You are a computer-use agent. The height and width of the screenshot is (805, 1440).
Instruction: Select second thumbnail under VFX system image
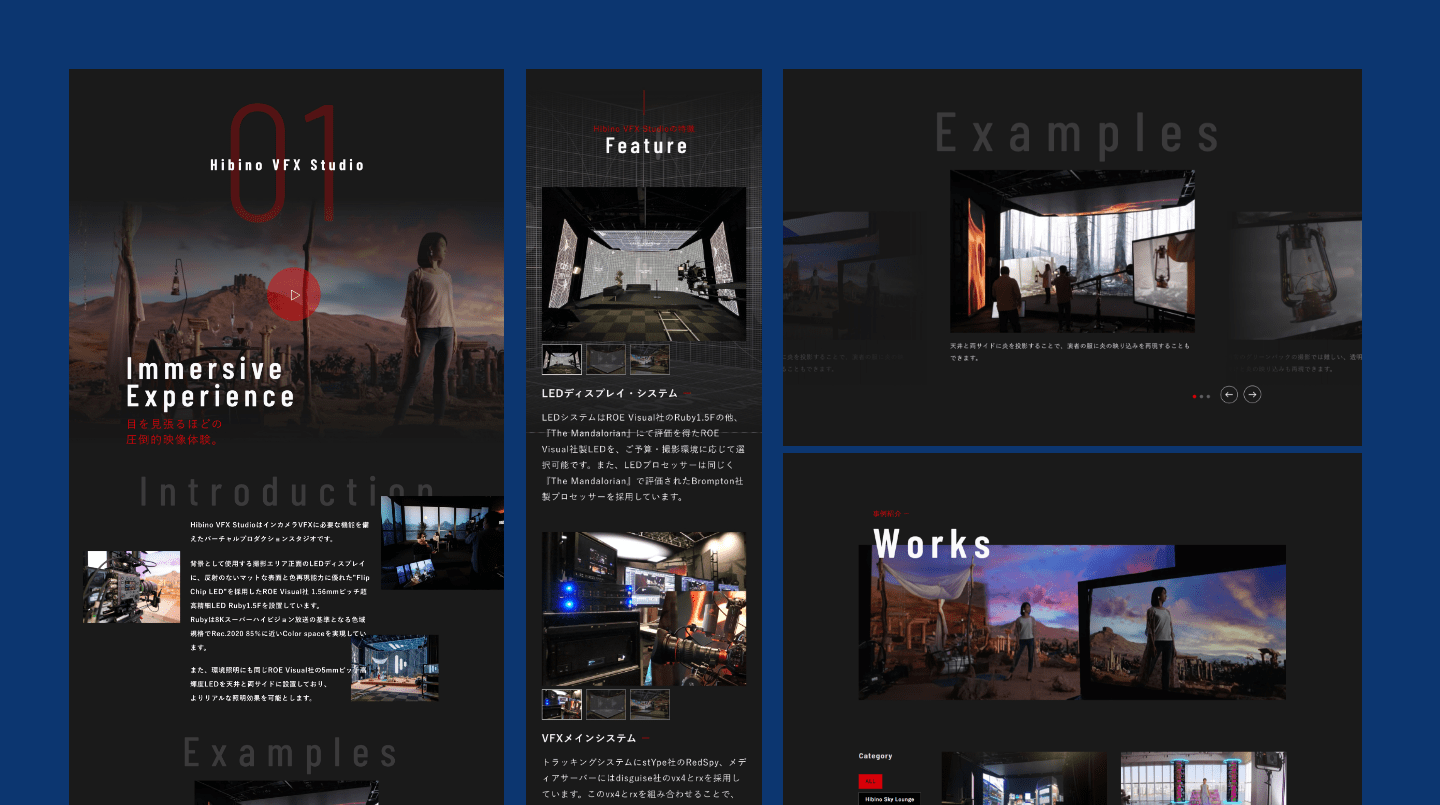point(605,704)
